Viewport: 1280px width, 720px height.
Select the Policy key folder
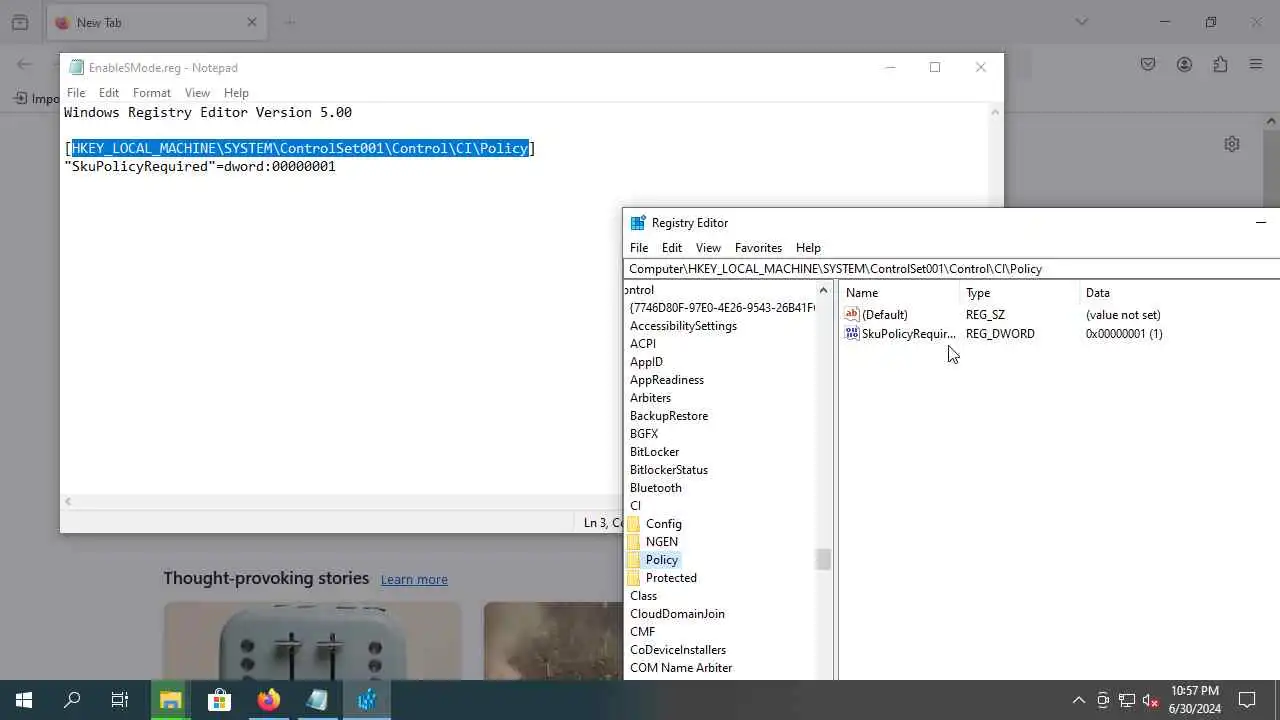click(x=661, y=560)
